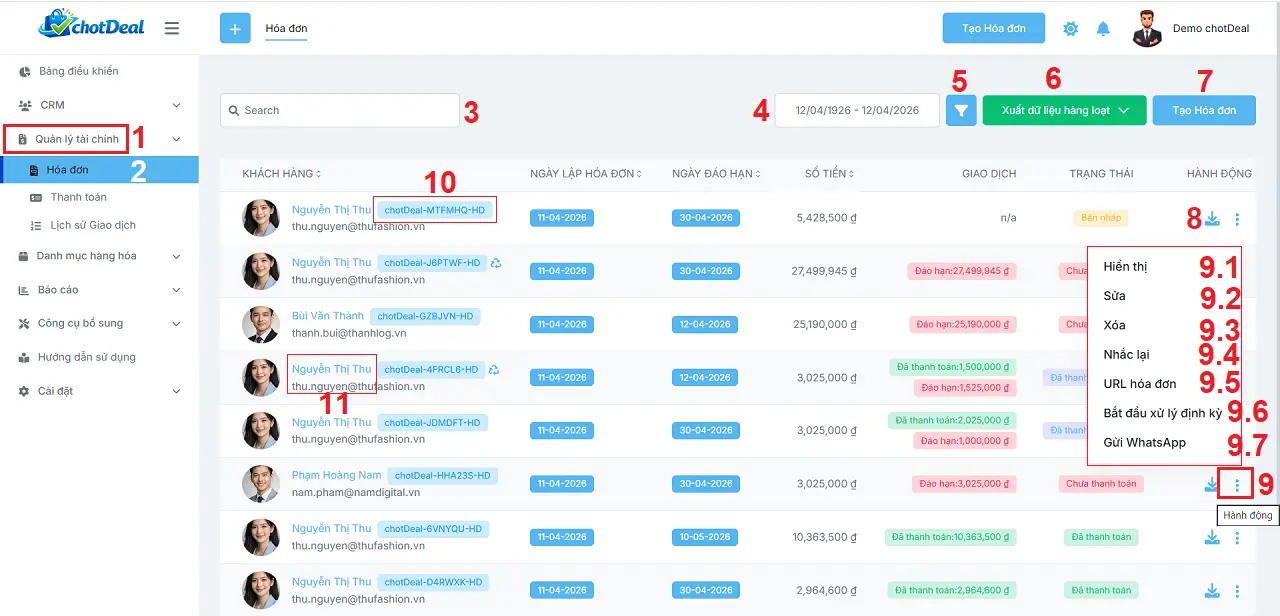Click the blue plus icon button
This screenshot has height=616, width=1280.
tap(235, 29)
